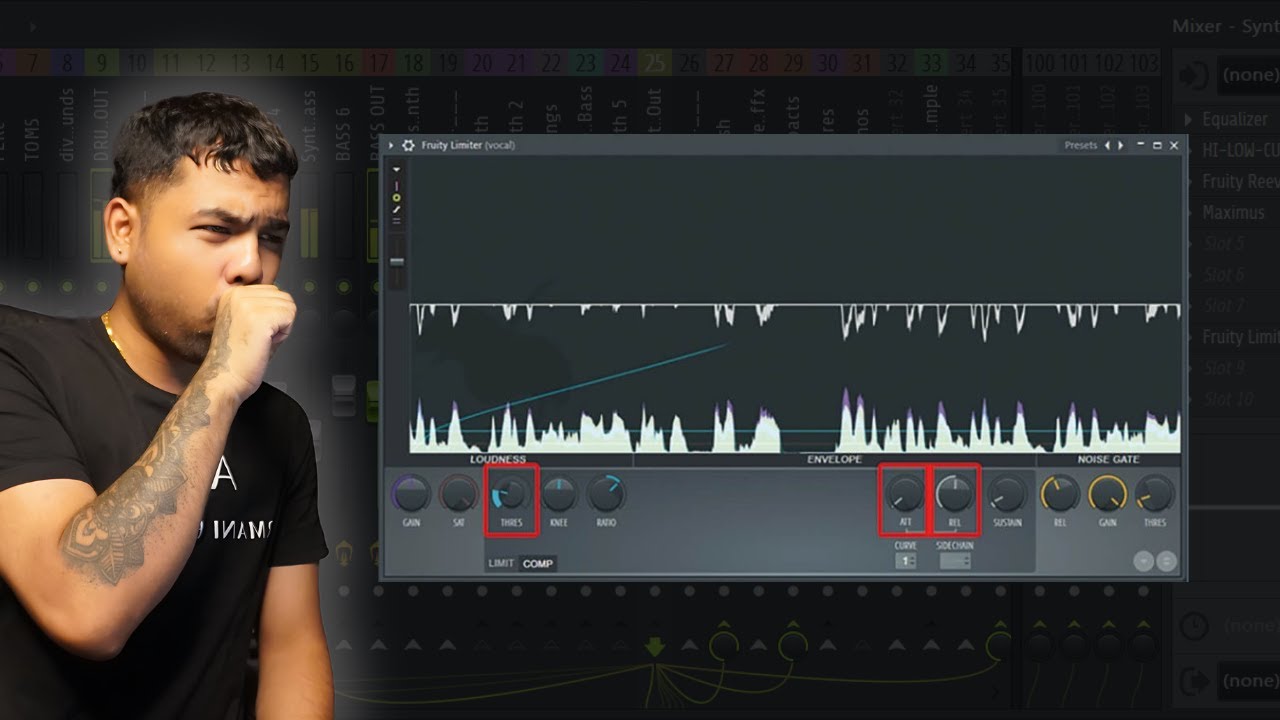
Task: Click the RATIO knob
Action: tap(606, 493)
